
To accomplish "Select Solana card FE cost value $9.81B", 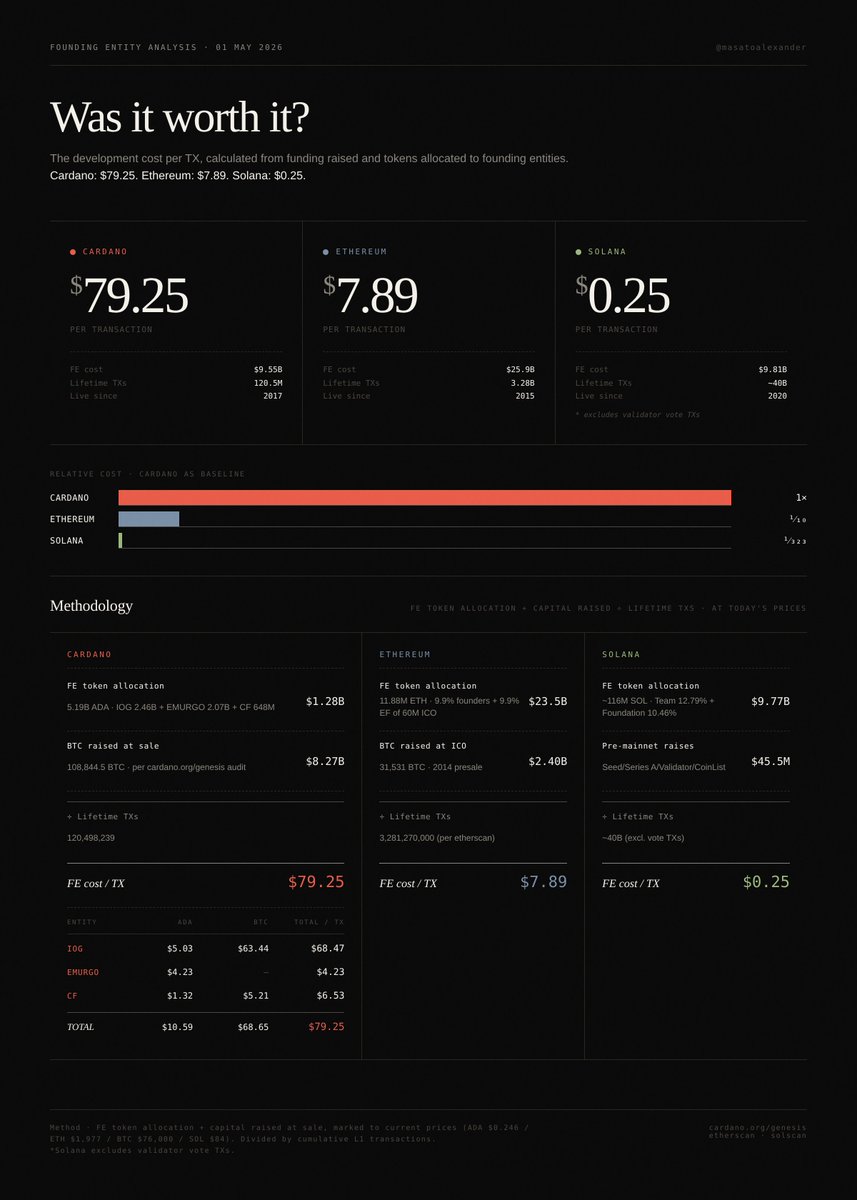I will 772,370.
